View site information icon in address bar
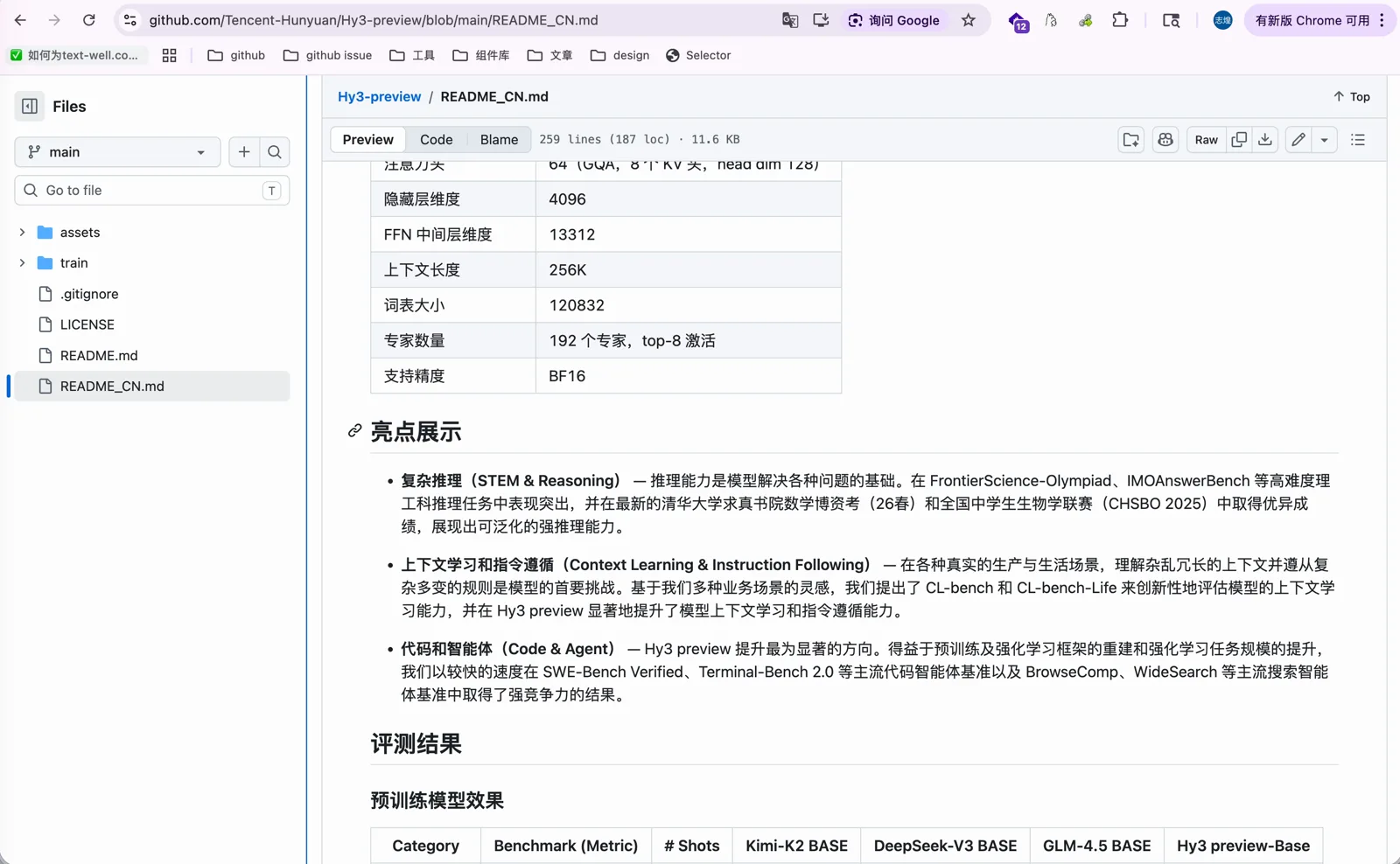 click(x=130, y=20)
